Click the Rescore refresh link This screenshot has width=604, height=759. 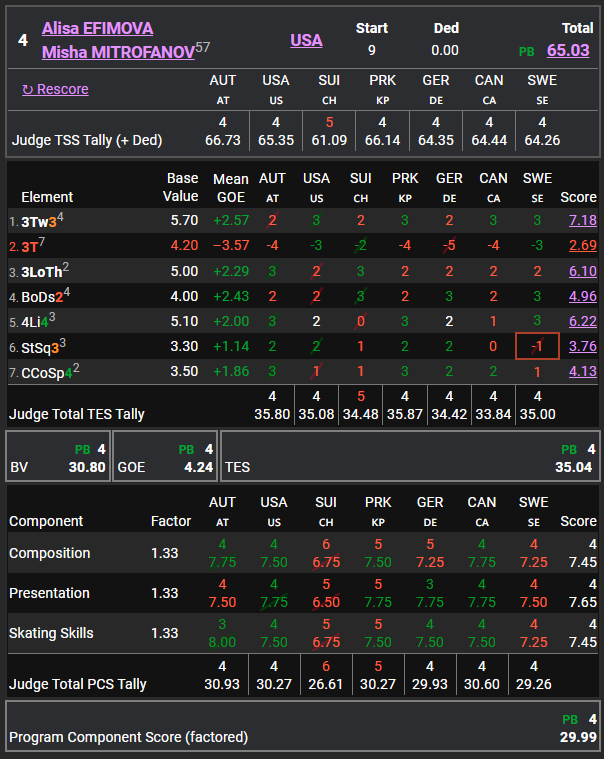(56, 89)
